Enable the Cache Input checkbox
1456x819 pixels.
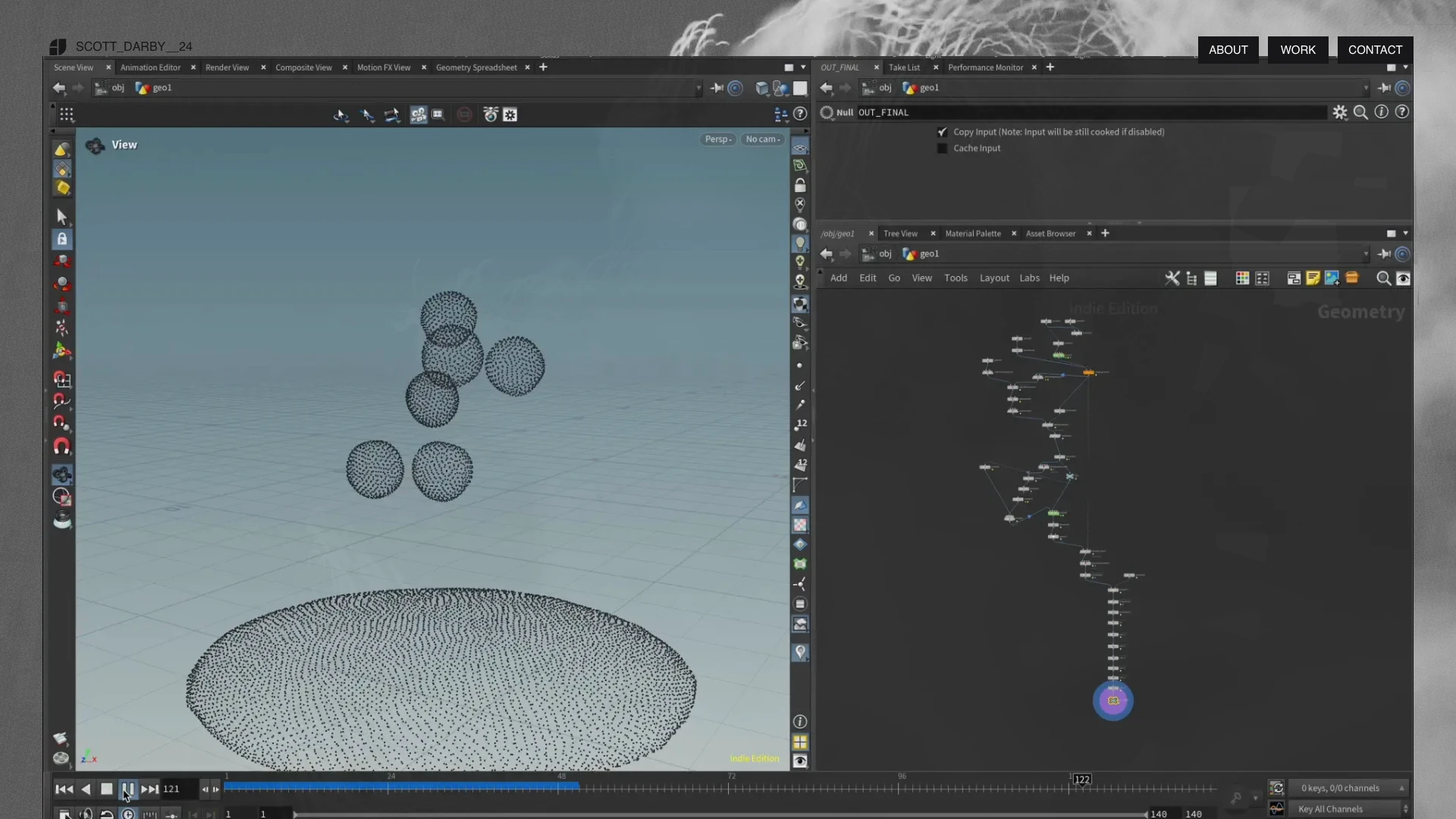(943, 149)
